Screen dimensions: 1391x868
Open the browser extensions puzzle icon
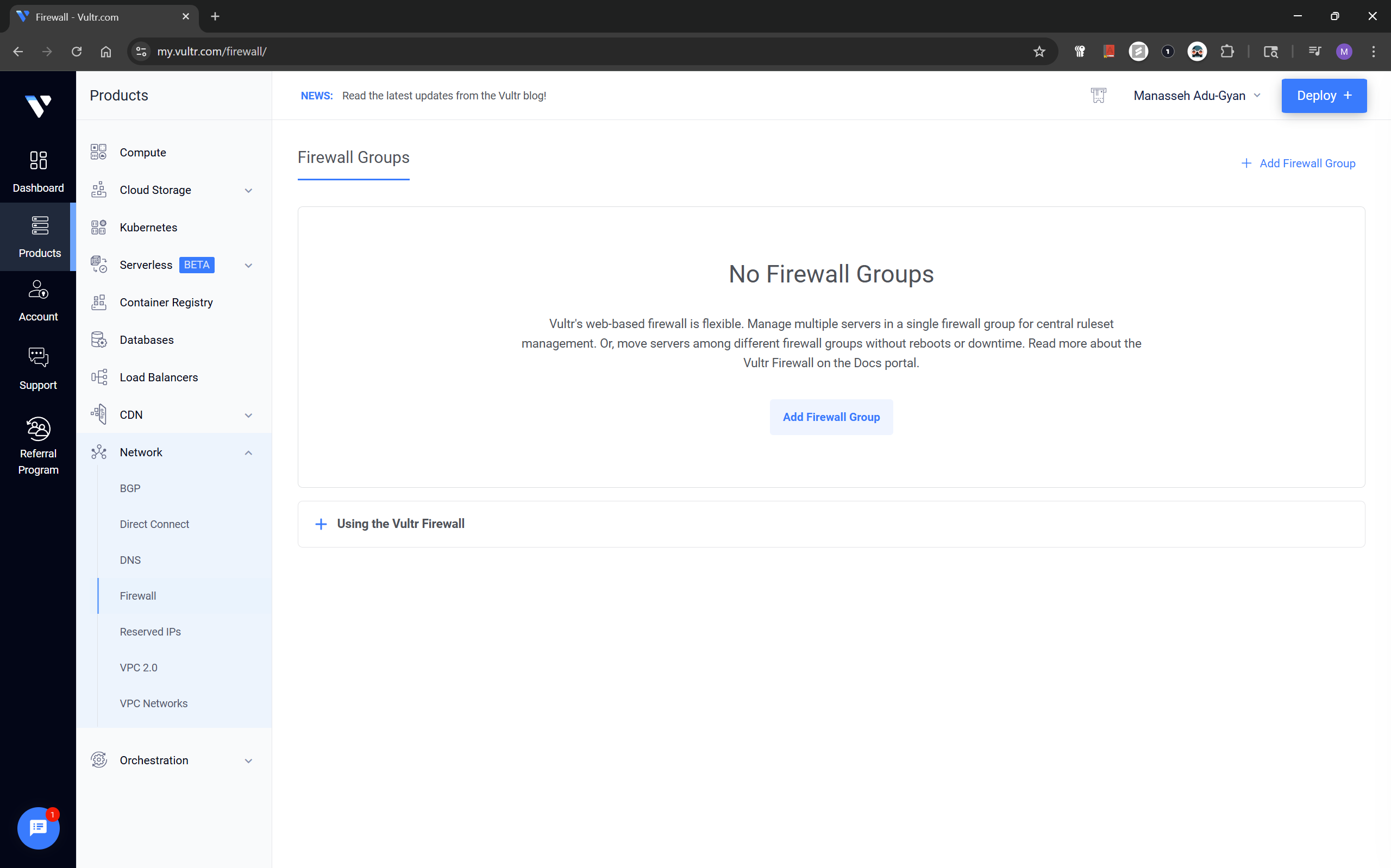tap(1227, 52)
